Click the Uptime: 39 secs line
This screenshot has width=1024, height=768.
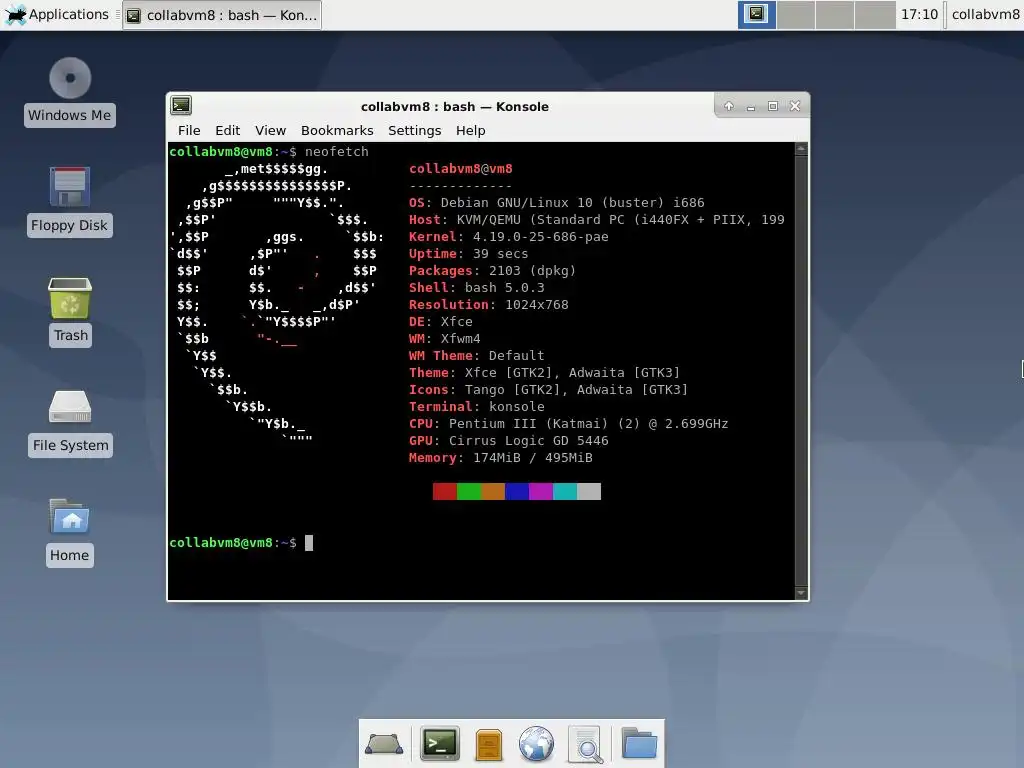pyautogui.click(x=468, y=254)
